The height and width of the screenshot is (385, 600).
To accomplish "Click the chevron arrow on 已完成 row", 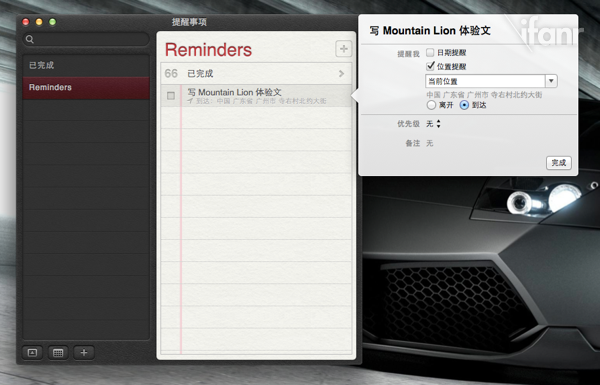I will point(342,73).
